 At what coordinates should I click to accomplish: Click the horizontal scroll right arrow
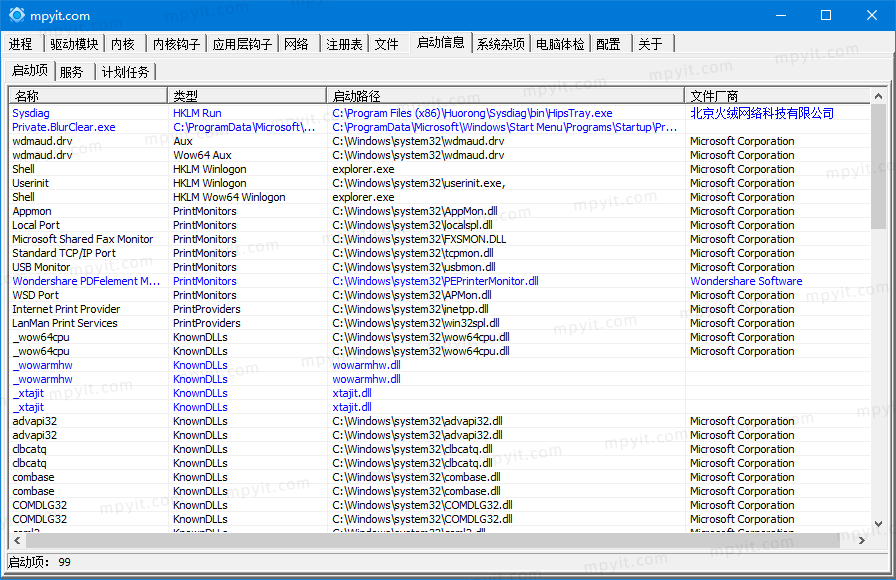pyautogui.click(x=862, y=540)
